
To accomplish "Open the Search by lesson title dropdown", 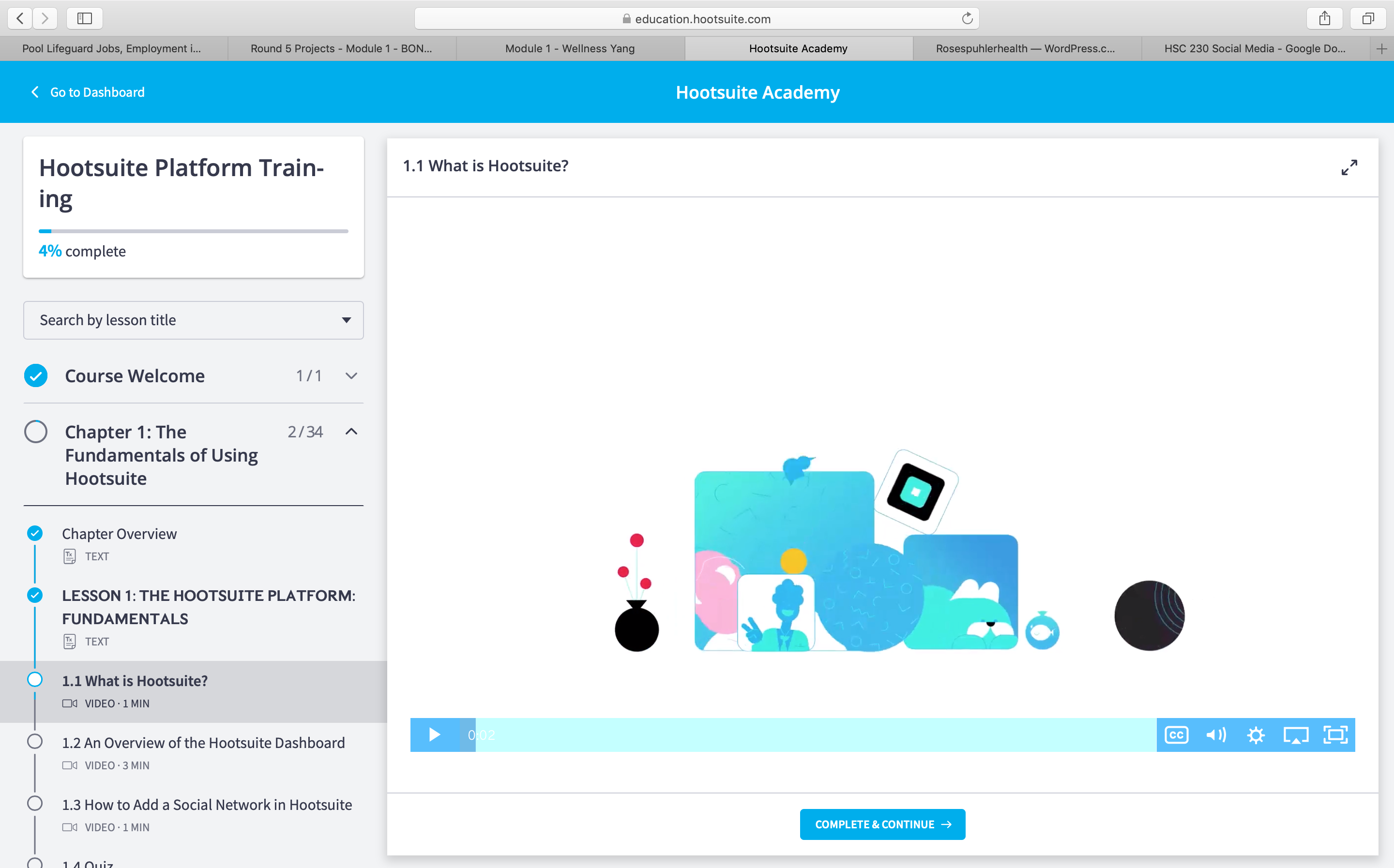I will 194,320.
